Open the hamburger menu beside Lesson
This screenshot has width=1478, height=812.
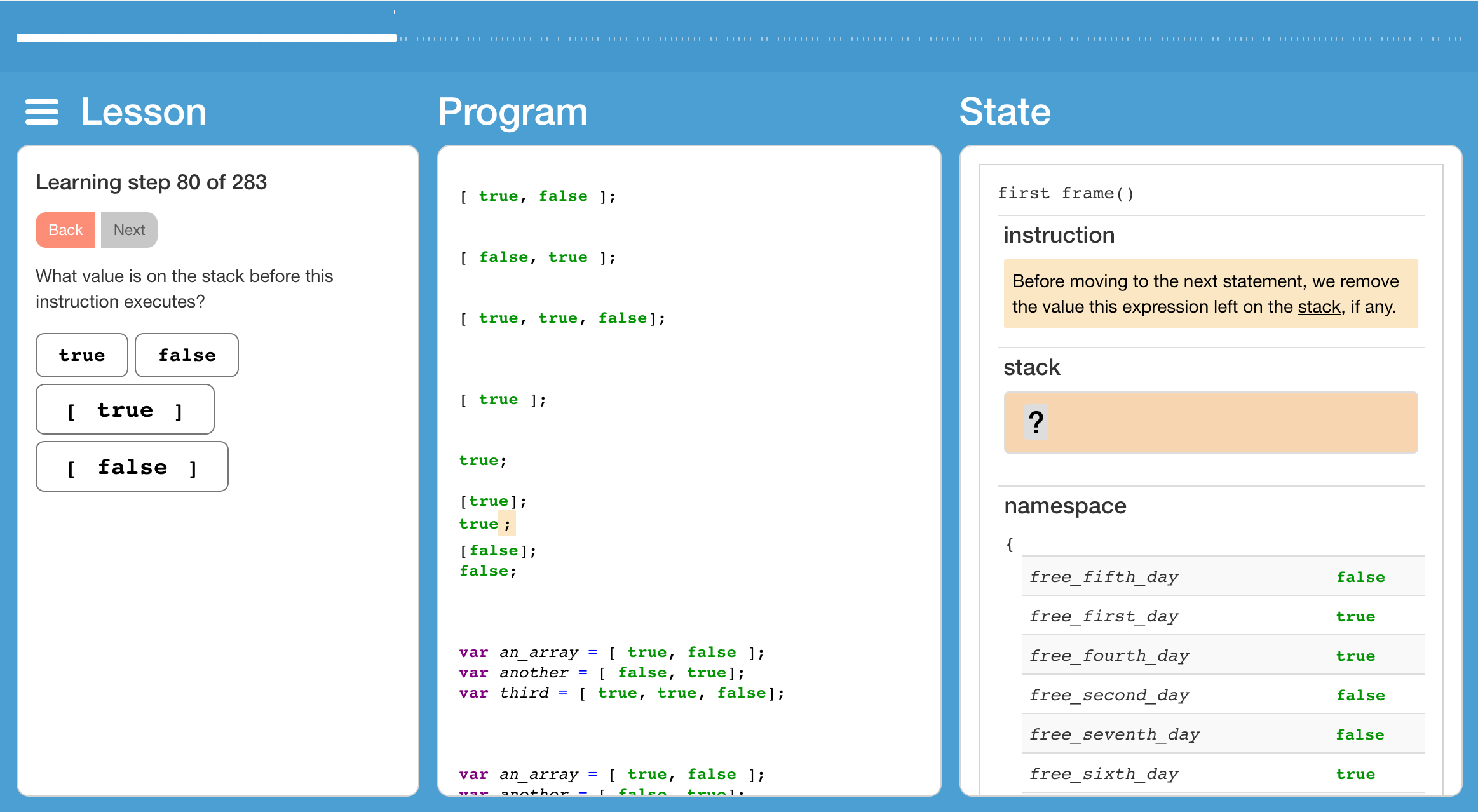(x=42, y=112)
